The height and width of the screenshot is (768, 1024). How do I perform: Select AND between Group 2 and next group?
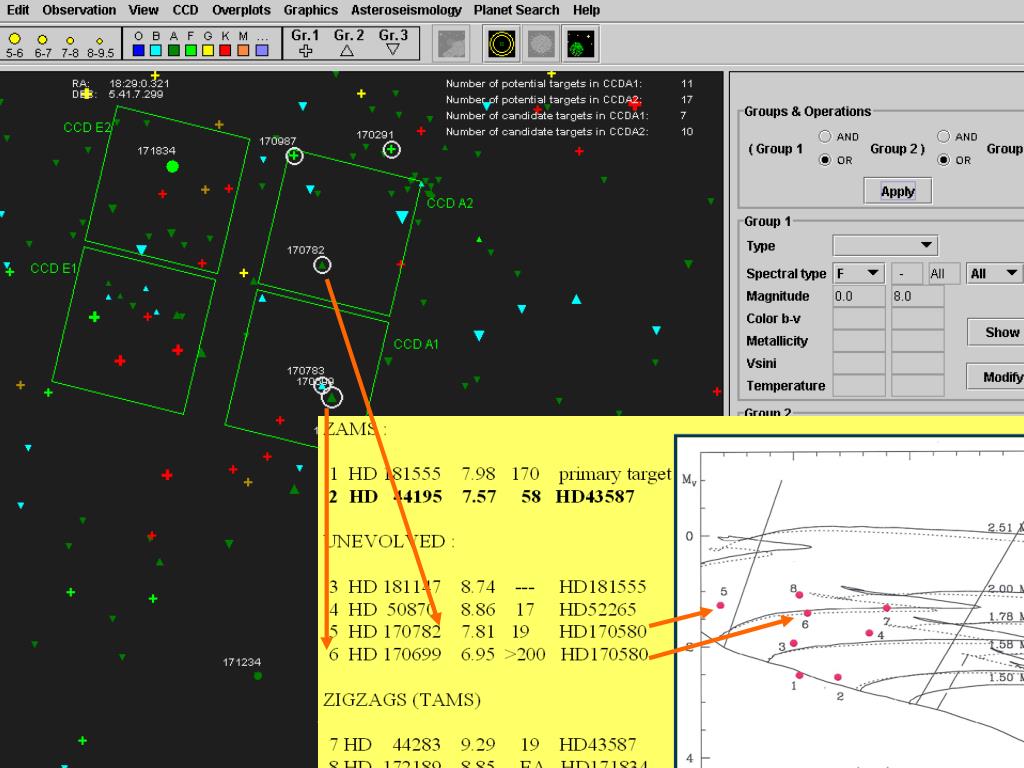click(943, 136)
